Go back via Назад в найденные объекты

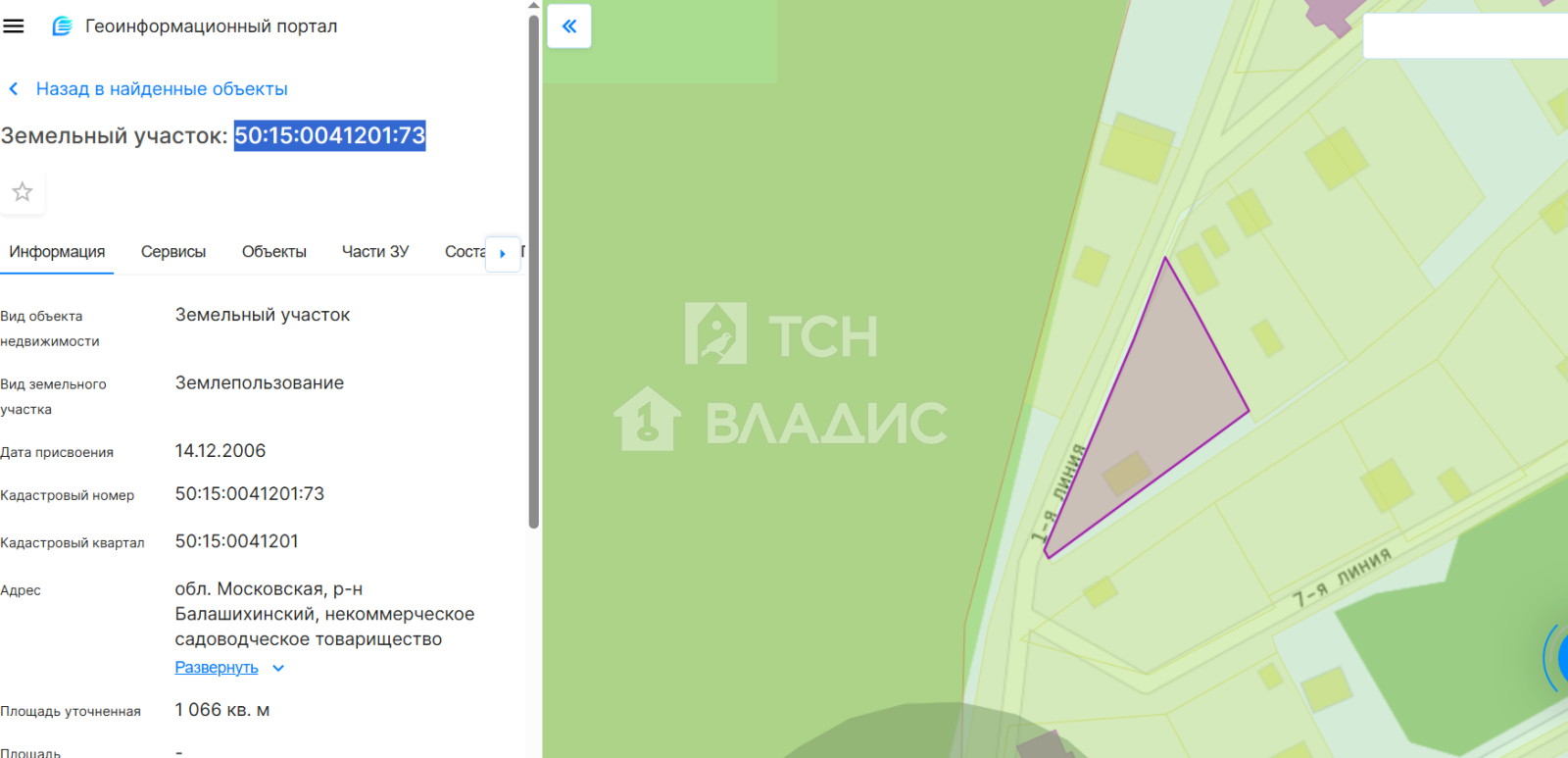point(162,89)
